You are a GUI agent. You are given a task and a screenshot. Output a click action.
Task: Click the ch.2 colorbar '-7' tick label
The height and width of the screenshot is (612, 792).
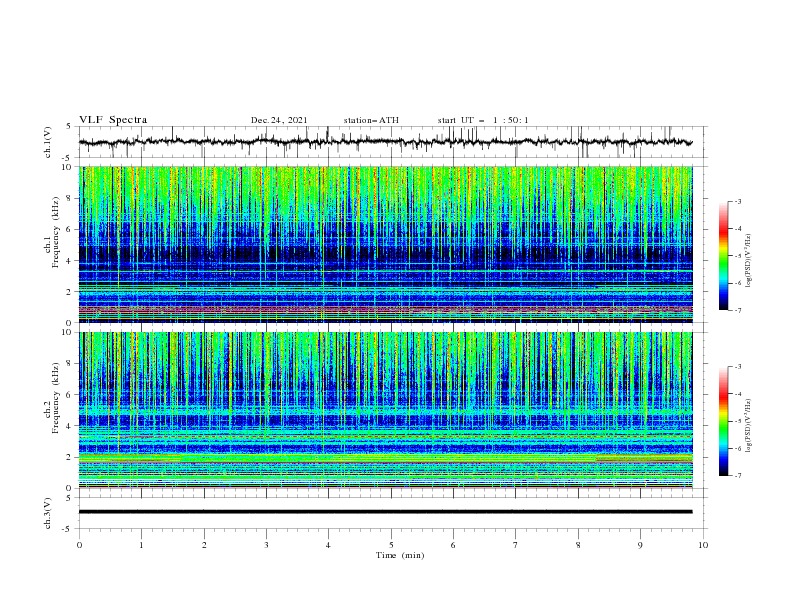pos(737,475)
